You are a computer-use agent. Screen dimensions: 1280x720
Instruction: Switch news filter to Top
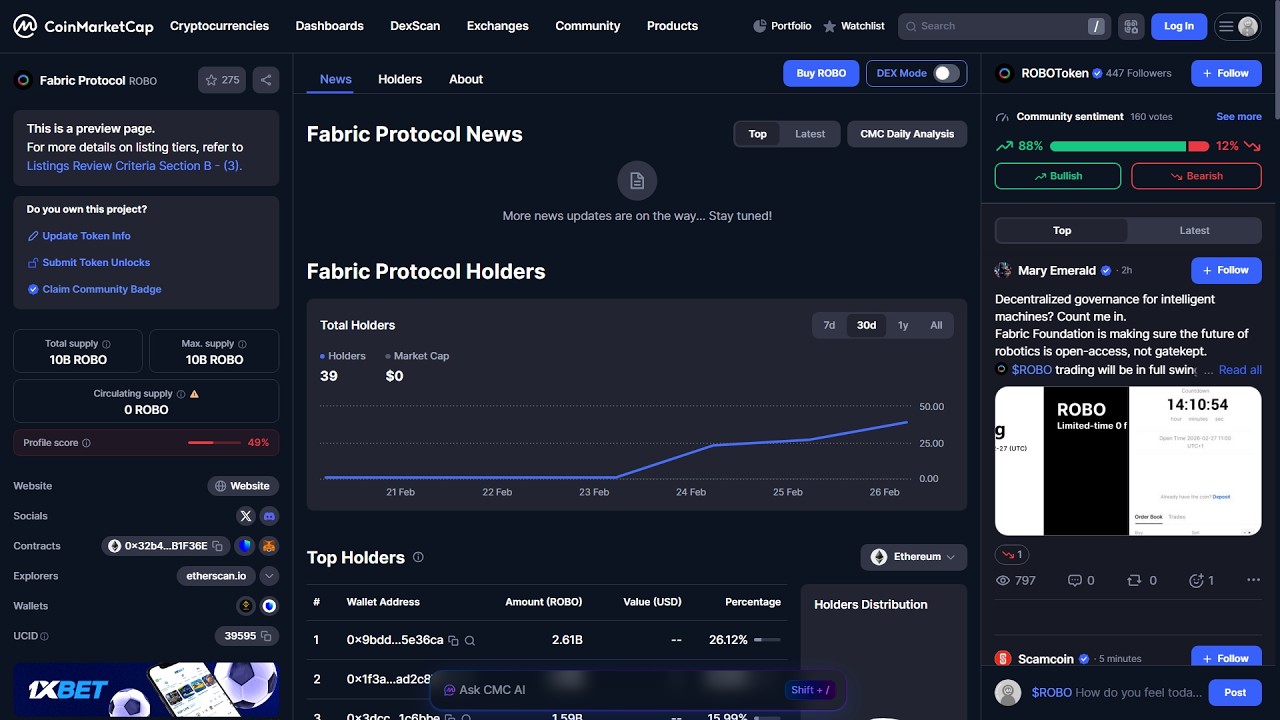758,134
